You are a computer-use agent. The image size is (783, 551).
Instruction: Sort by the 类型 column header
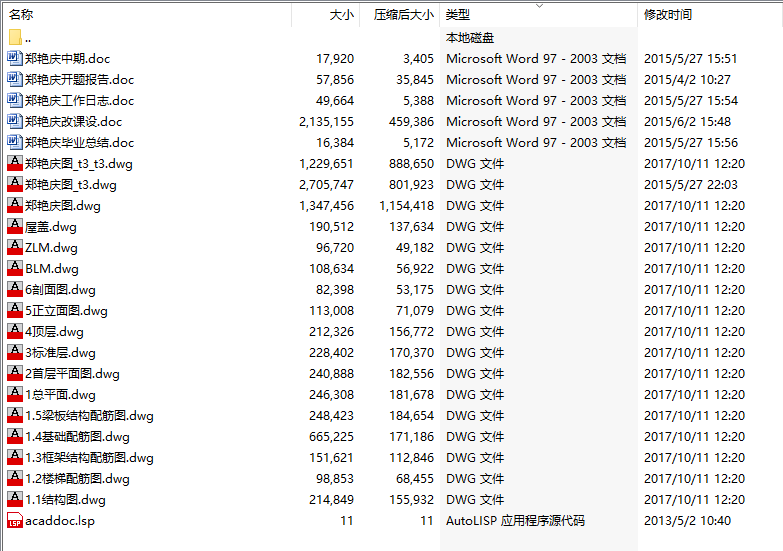pos(538,14)
